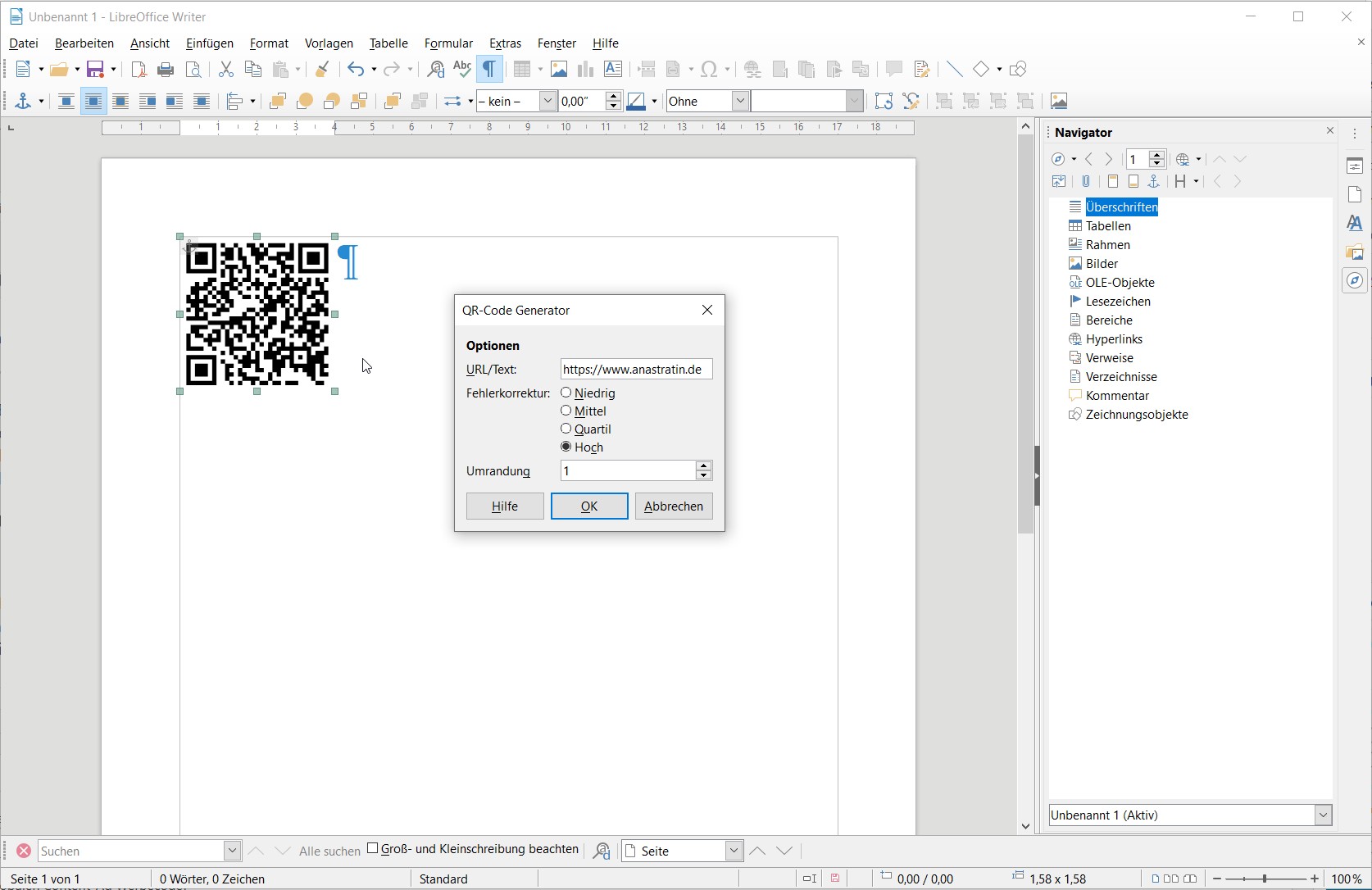Screen dimensions: 1372x890
Task: Open the Unbenannt 1 (Aktiv) document selector
Action: point(1324,815)
